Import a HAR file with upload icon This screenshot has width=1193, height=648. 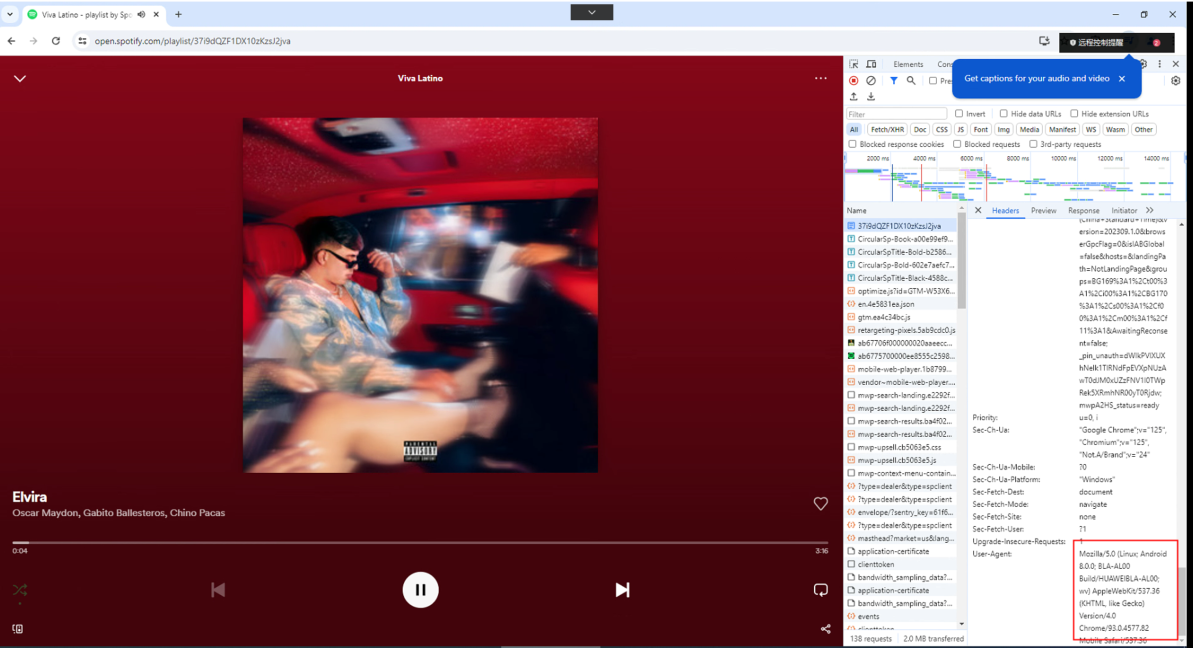(854, 97)
